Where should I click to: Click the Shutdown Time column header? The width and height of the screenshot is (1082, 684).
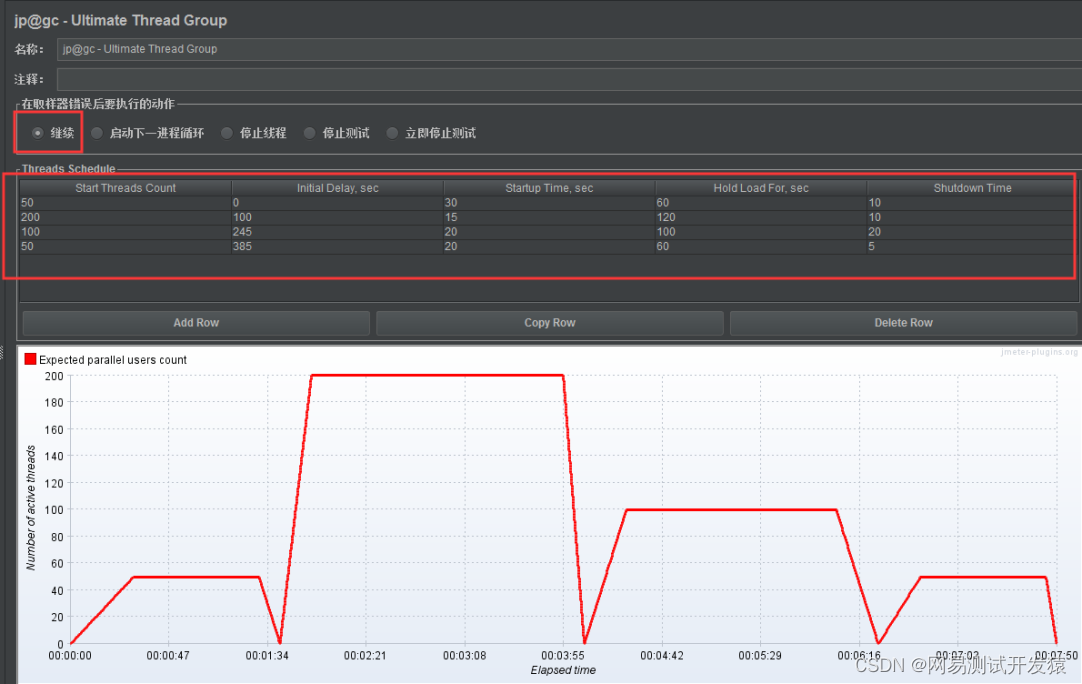972,188
